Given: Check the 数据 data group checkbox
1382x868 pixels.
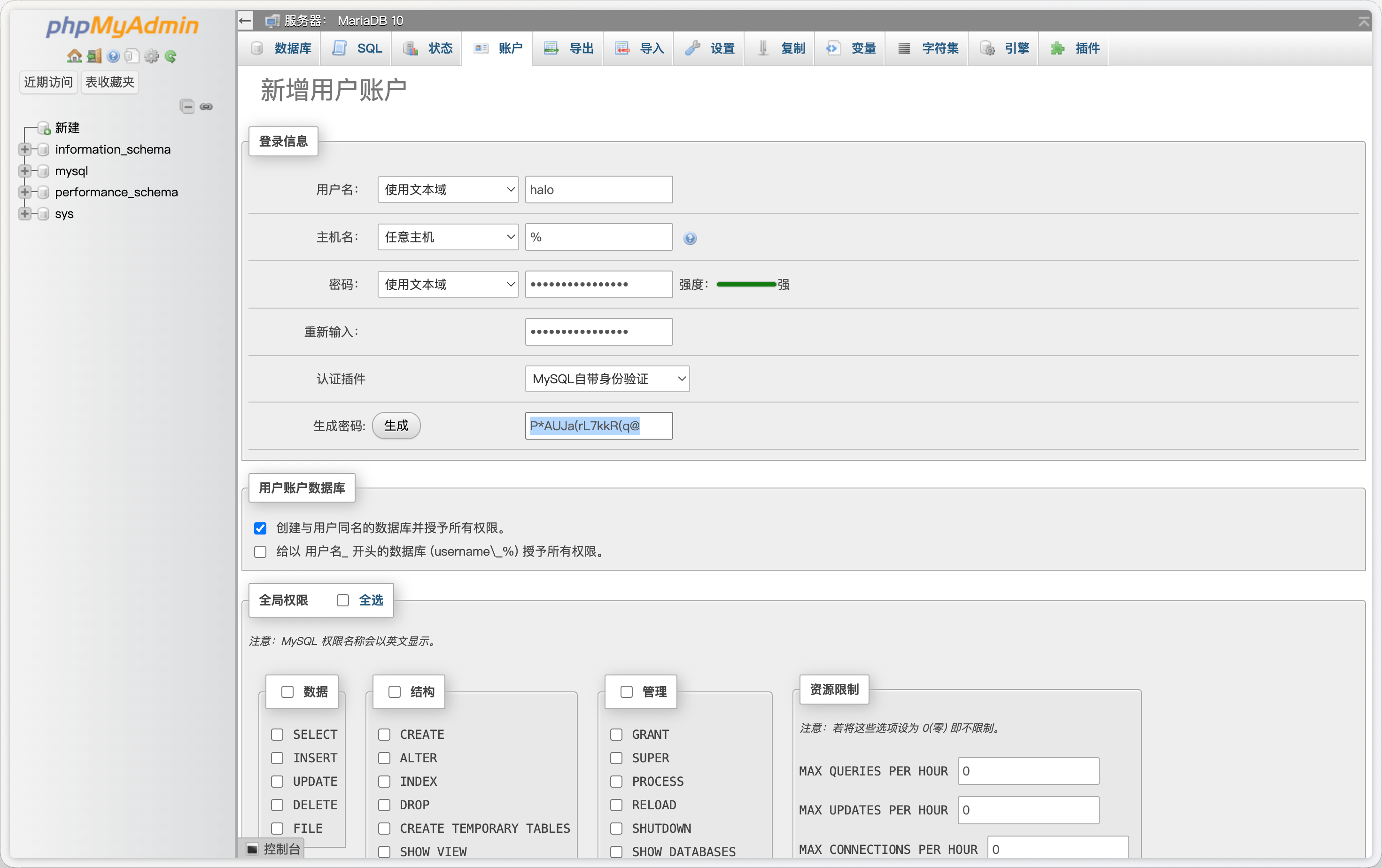Looking at the screenshot, I should coord(287,692).
